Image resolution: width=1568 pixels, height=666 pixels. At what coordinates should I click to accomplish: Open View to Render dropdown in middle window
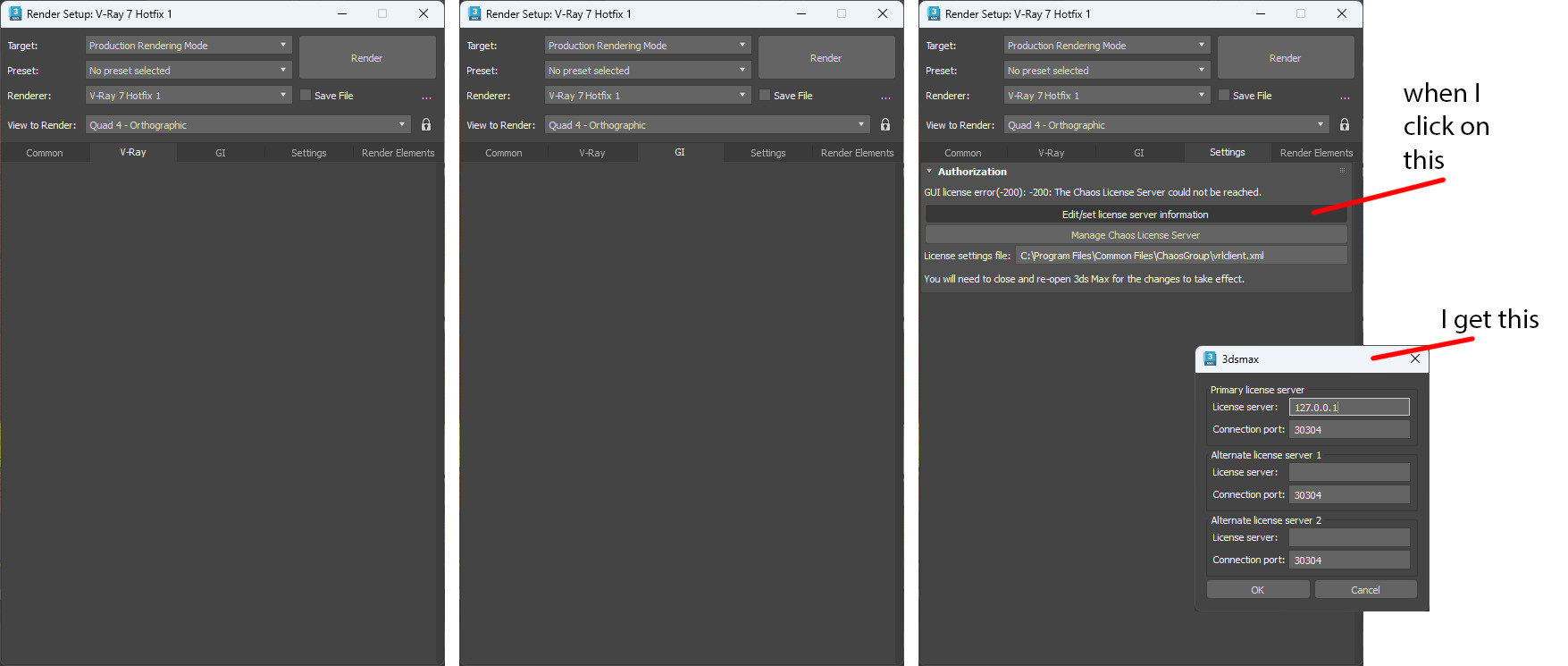[x=708, y=124]
